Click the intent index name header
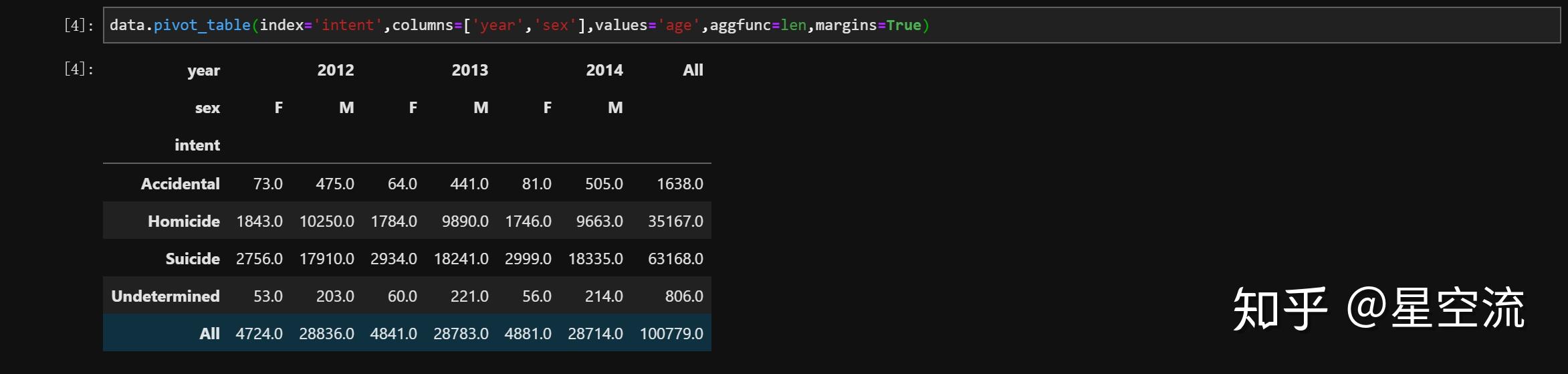1568x374 pixels. tap(197, 145)
